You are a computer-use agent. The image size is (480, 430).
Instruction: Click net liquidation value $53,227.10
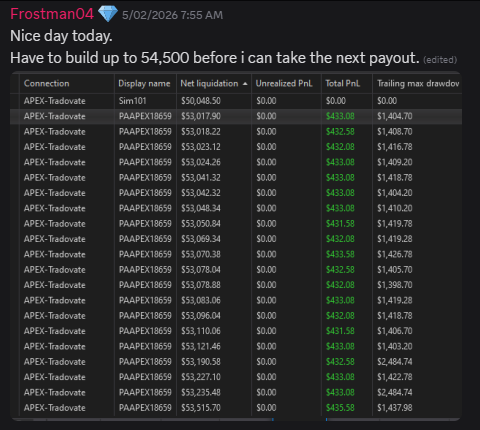click(201, 377)
